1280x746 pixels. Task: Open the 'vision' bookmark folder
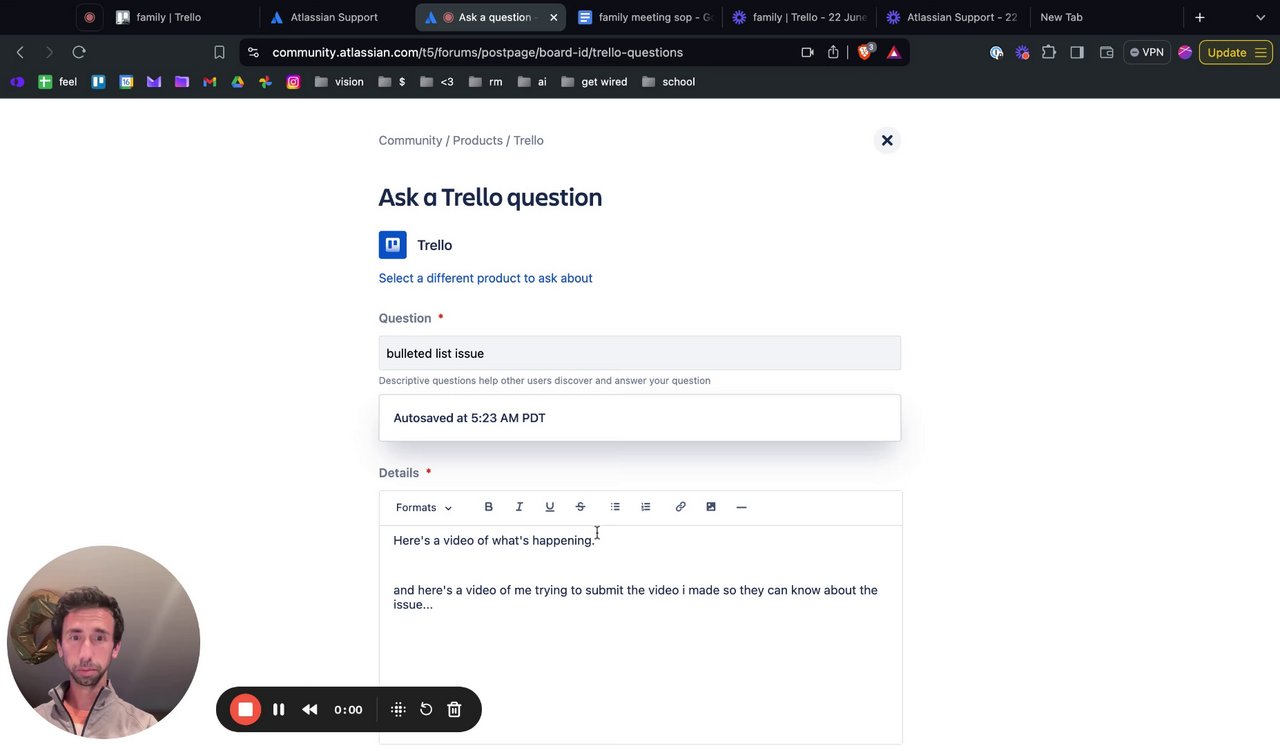point(339,82)
